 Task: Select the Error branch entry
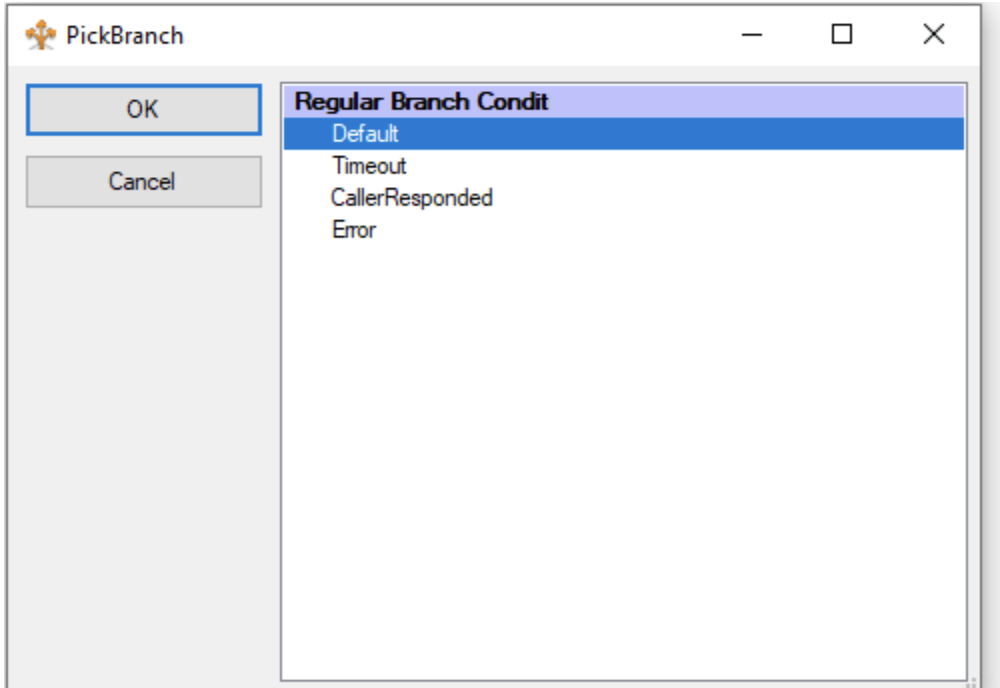click(624, 230)
